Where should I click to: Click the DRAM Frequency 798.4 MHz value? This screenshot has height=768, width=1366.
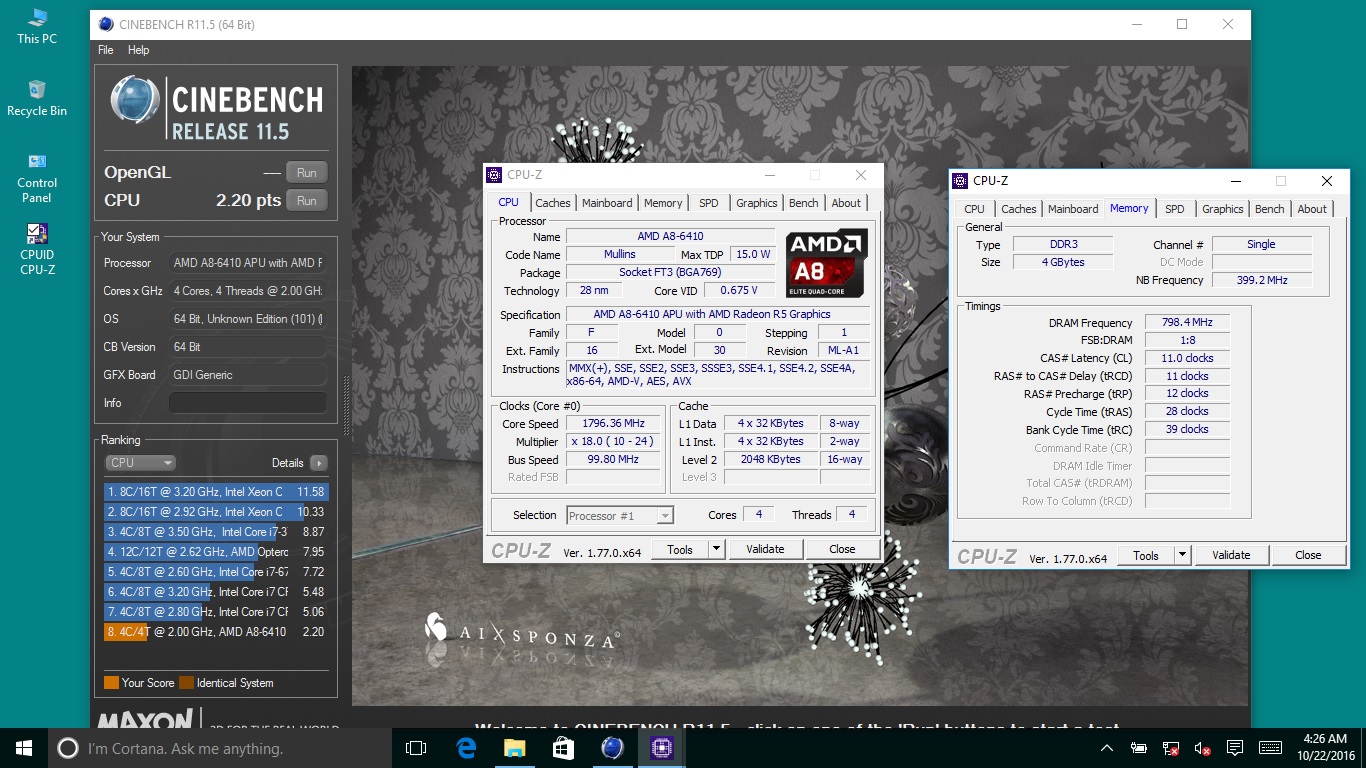coord(1187,322)
